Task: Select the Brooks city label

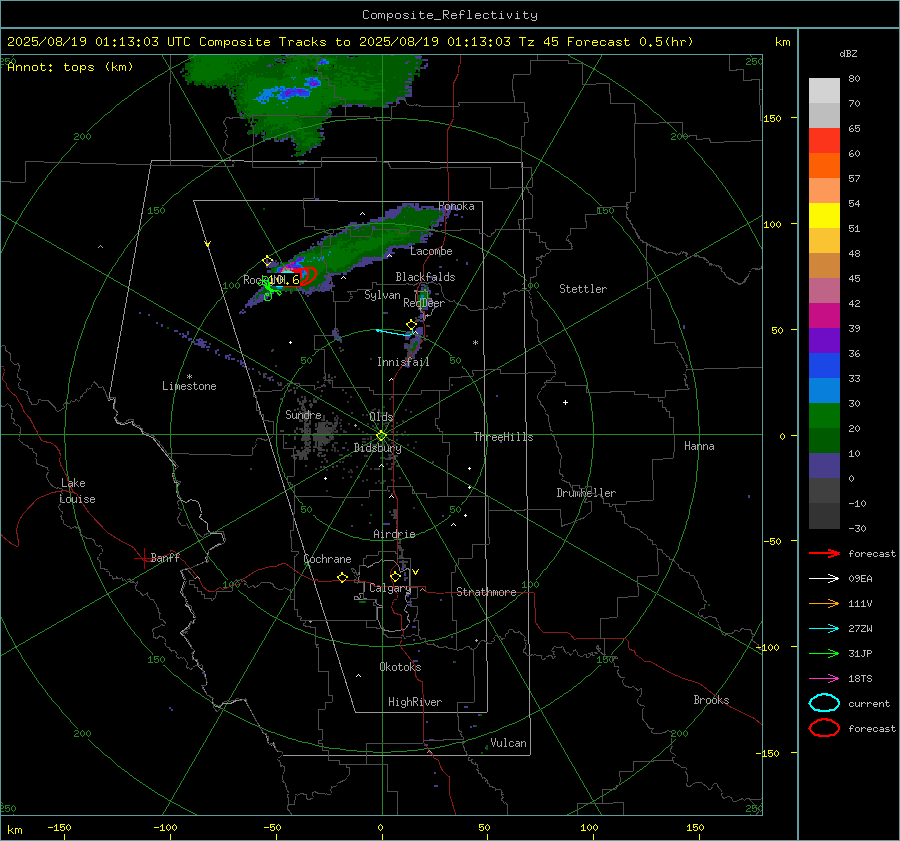Action: [x=711, y=700]
